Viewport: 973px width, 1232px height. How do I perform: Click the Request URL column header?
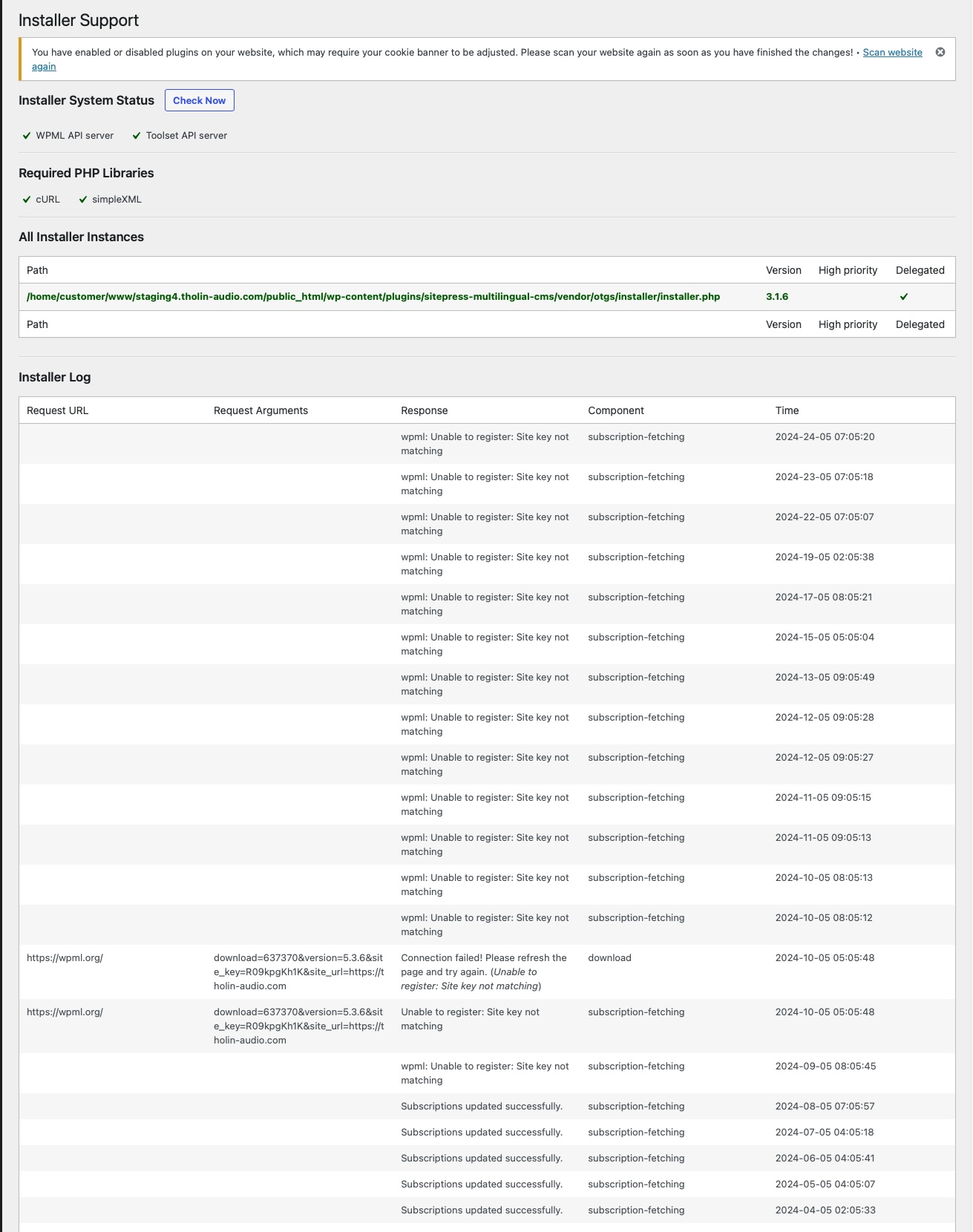(57, 410)
